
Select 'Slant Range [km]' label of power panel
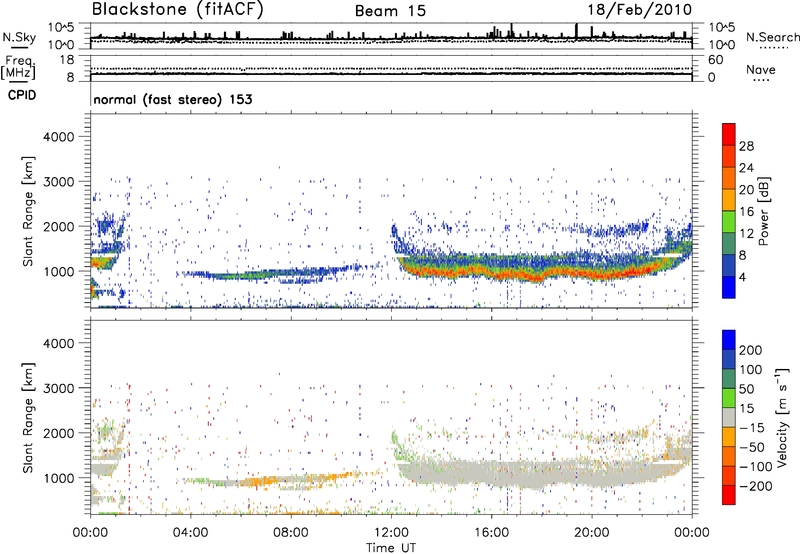coord(29,211)
